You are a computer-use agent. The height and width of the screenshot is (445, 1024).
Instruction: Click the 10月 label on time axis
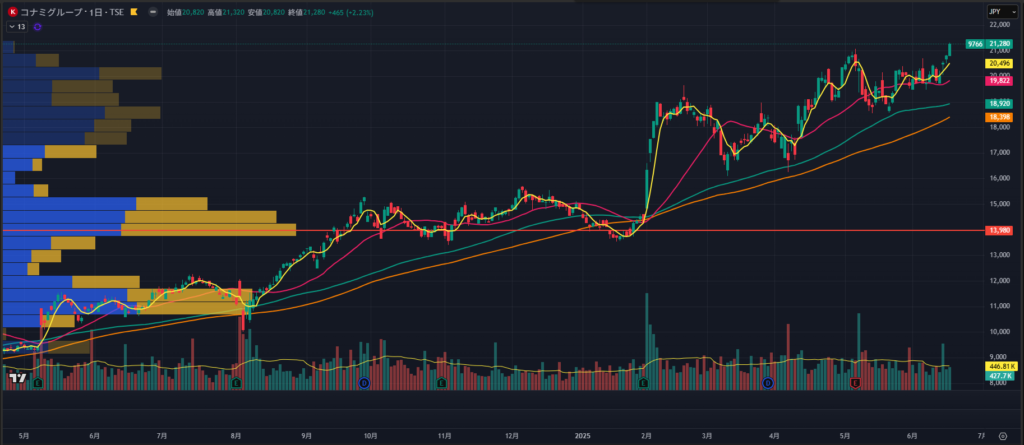coord(370,435)
